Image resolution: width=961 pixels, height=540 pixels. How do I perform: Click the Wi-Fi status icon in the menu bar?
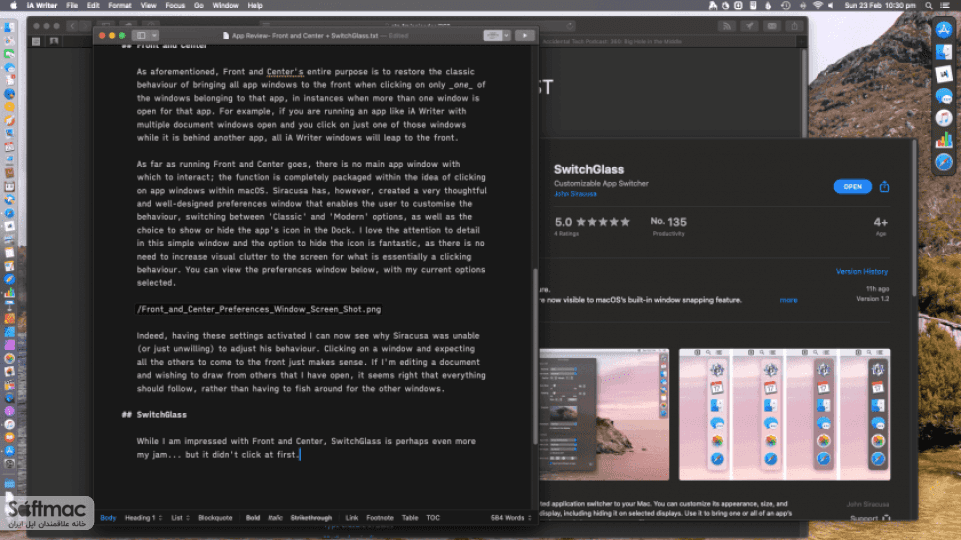tap(817, 6)
